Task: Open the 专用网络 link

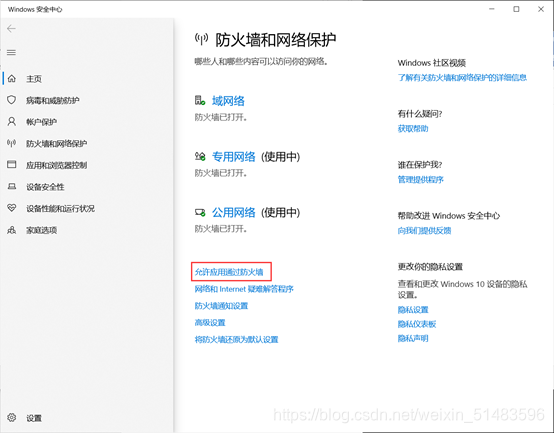Action: click(x=234, y=156)
